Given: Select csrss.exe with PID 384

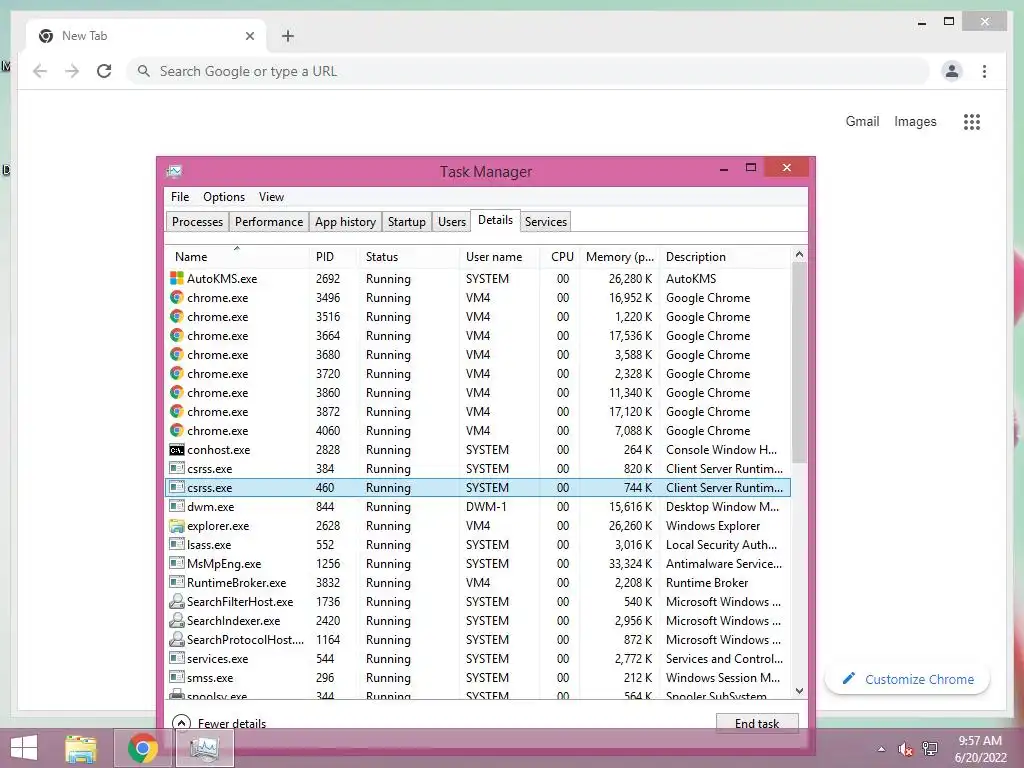Looking at the screenshot, I should (478, 468).
